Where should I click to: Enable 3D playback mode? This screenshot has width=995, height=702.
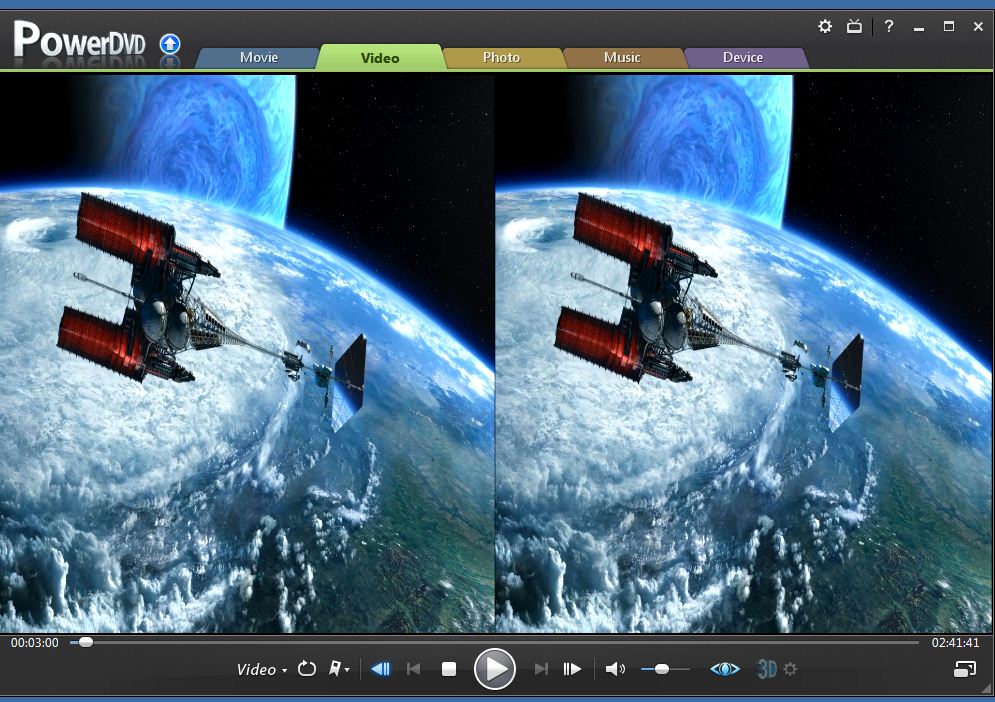767,669
